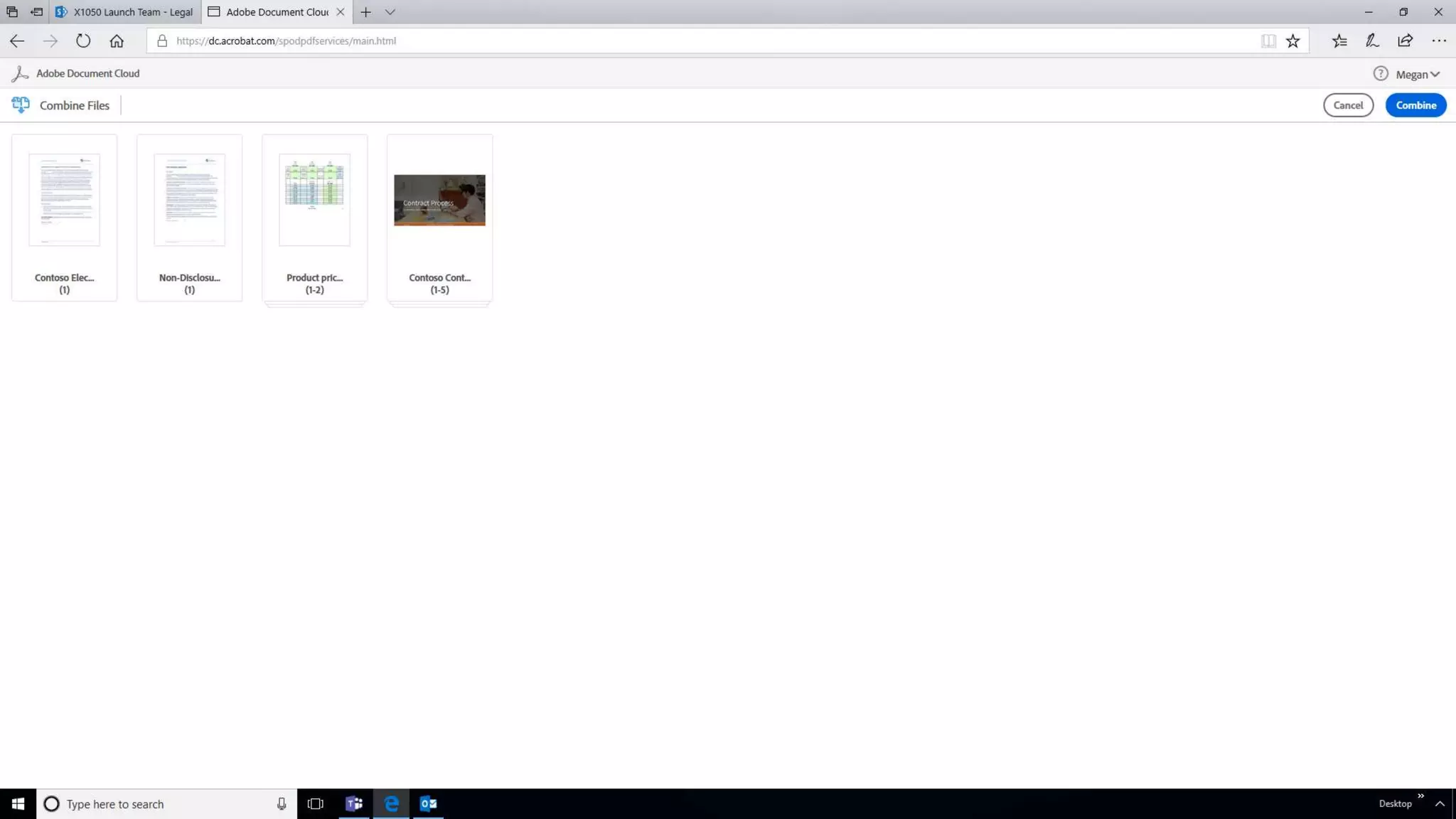The image size is (1456, 819).
Task: Click the Add notes pen icon
Action: coord(1372,41)
